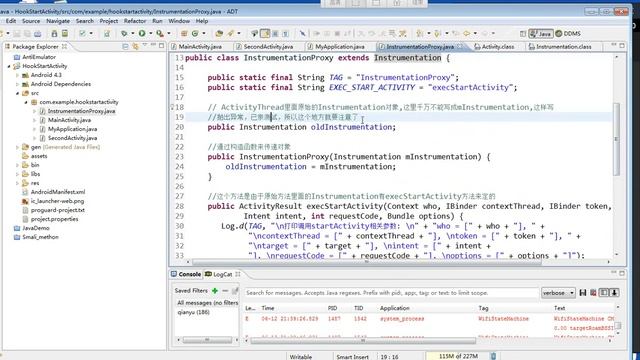Open the Run button dropdown arrow
Image resolution: width=640 pixels, height=360 pixels.
tap(151, 33)
